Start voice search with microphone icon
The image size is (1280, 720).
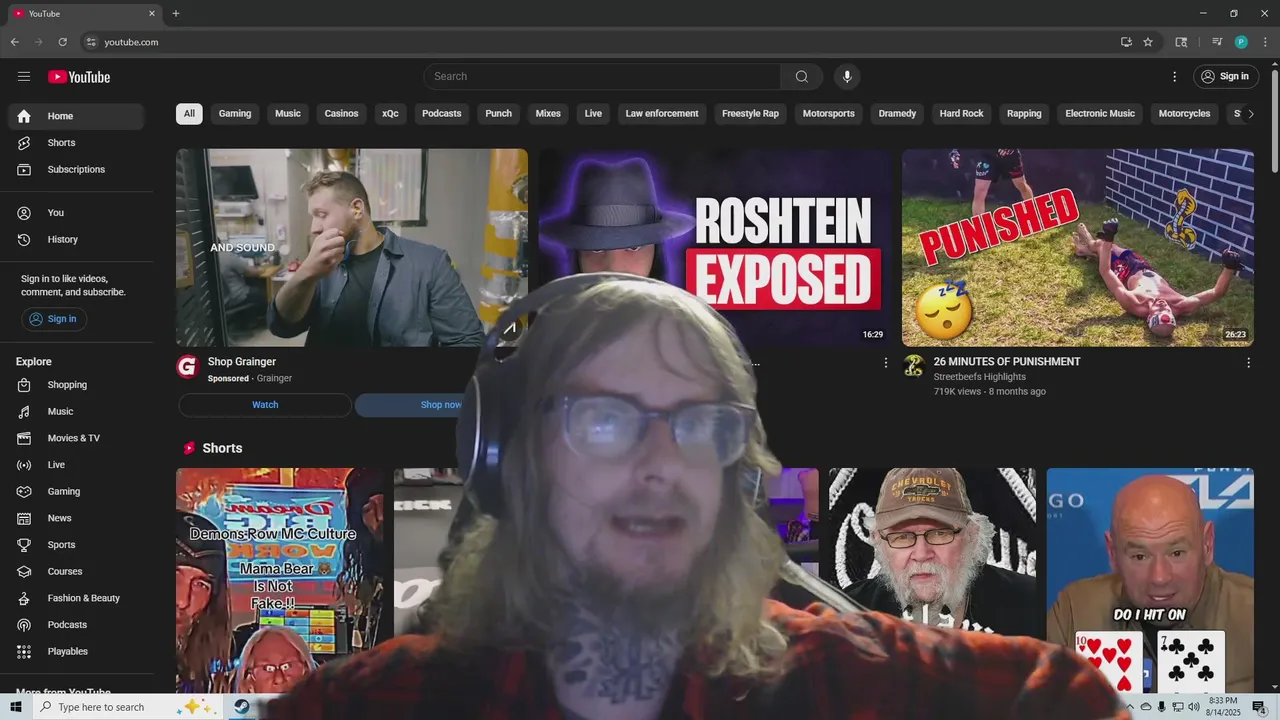pos(847,77)
